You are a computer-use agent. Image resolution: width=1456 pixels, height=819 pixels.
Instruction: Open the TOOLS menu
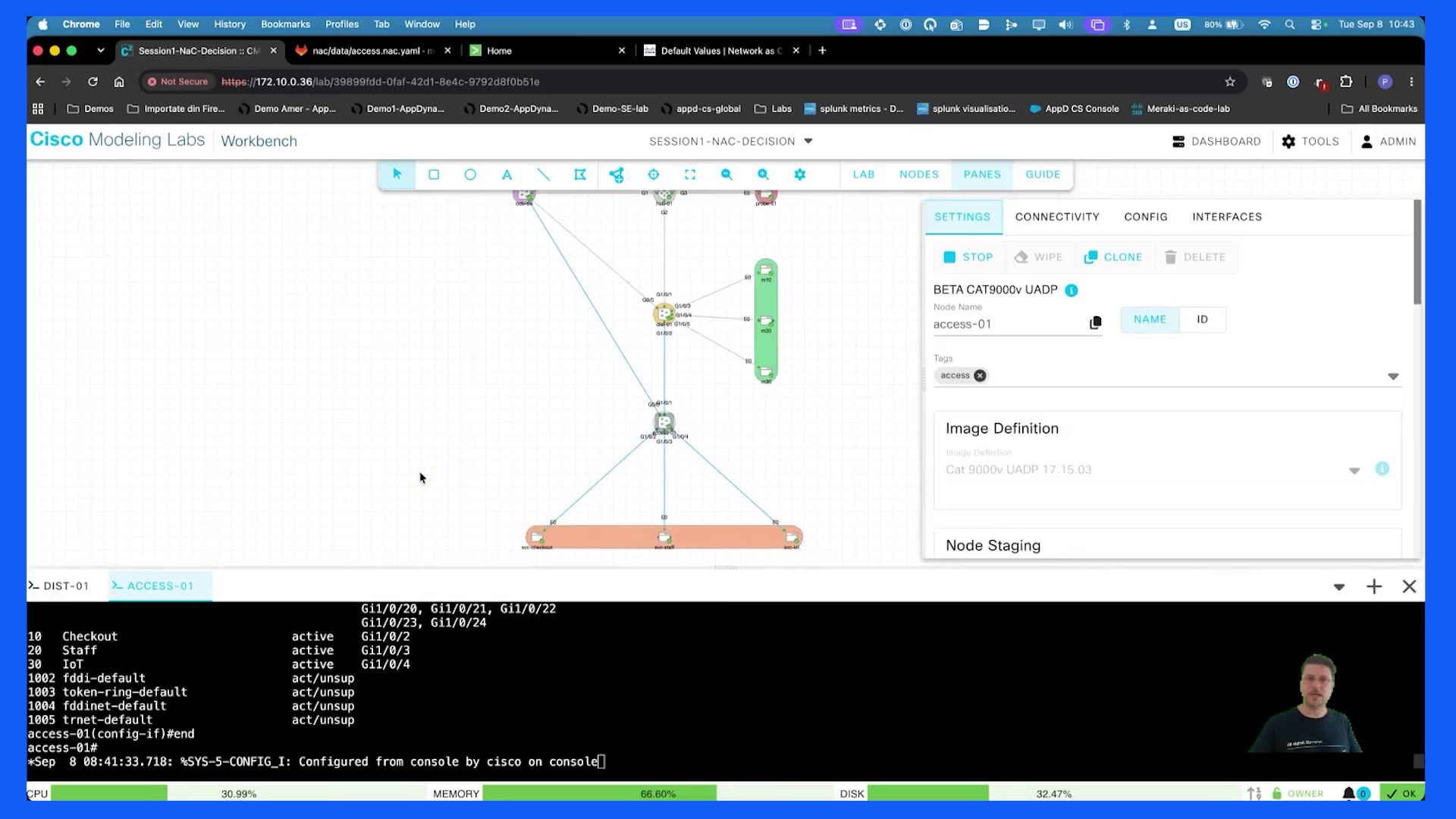point(1310,142)
